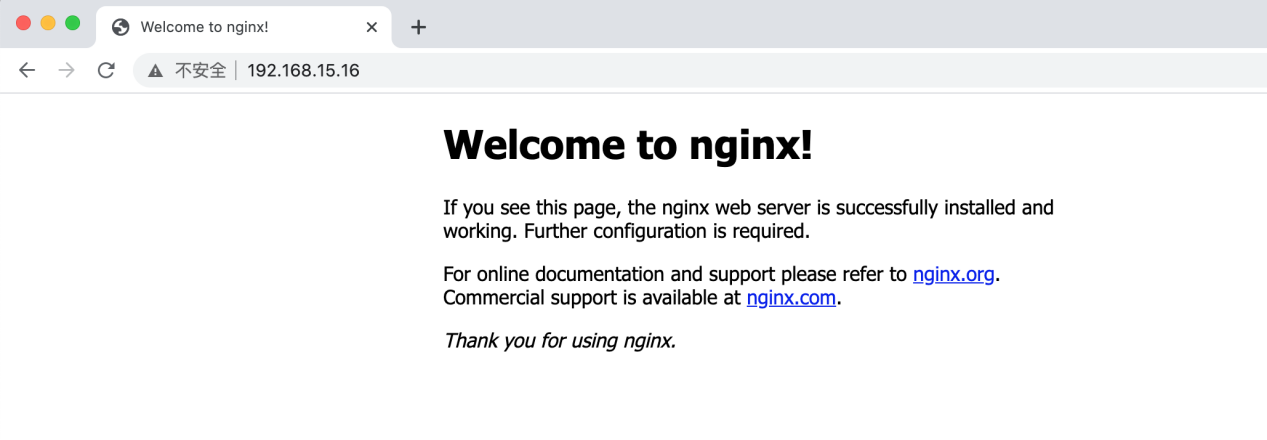Open the nginx.org link
The image size is (1267, 440).
[x=953, y=274]
